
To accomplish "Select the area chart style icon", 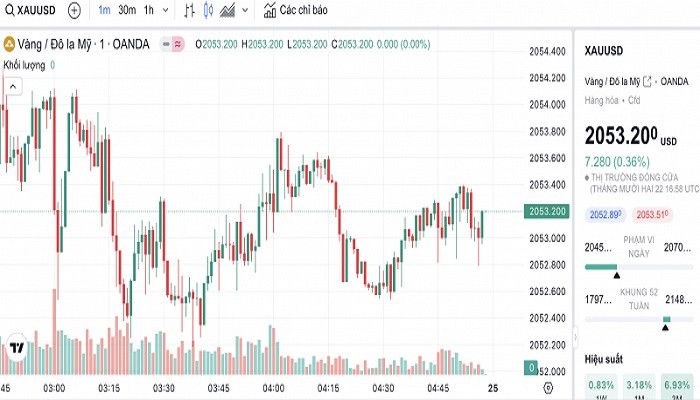I will point(228,11).
